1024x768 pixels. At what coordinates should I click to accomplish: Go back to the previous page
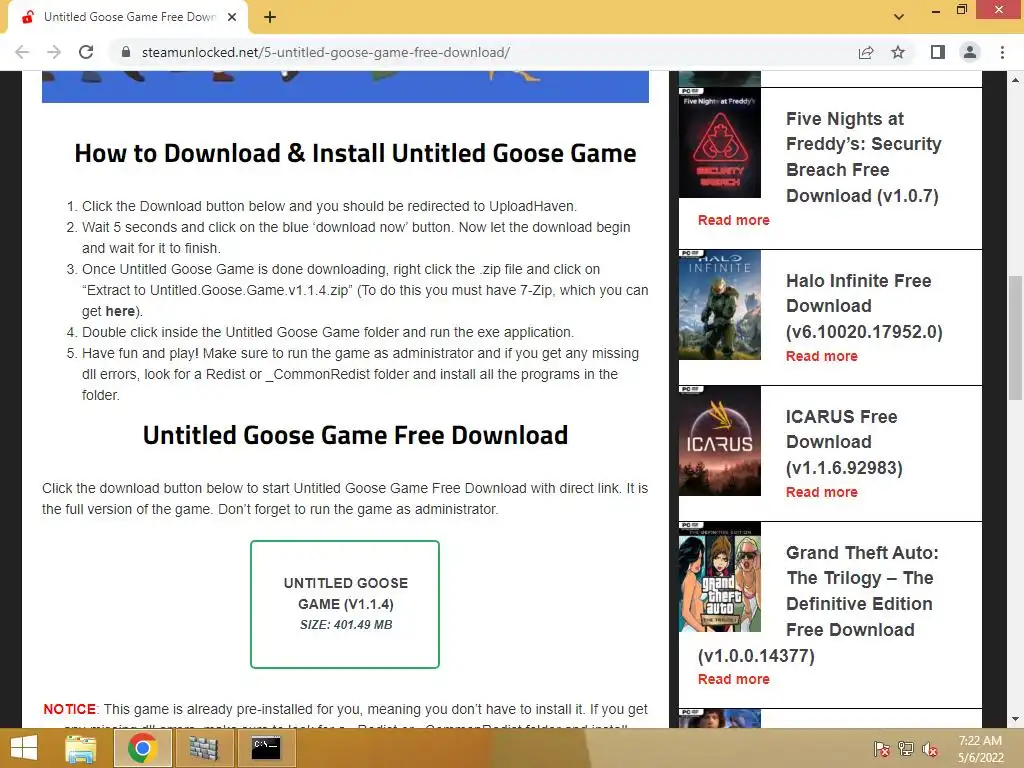[x=22, y=52]
